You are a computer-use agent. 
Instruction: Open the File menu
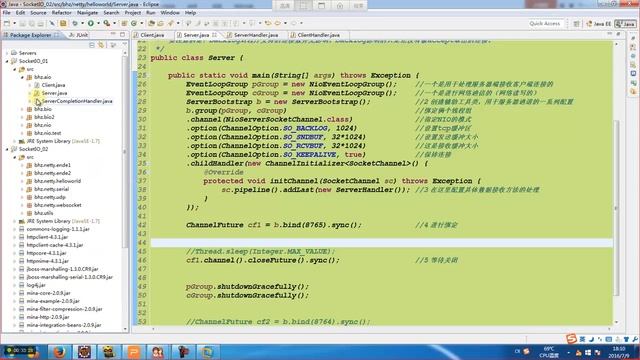pyautogui.click(x=7, y=13)
